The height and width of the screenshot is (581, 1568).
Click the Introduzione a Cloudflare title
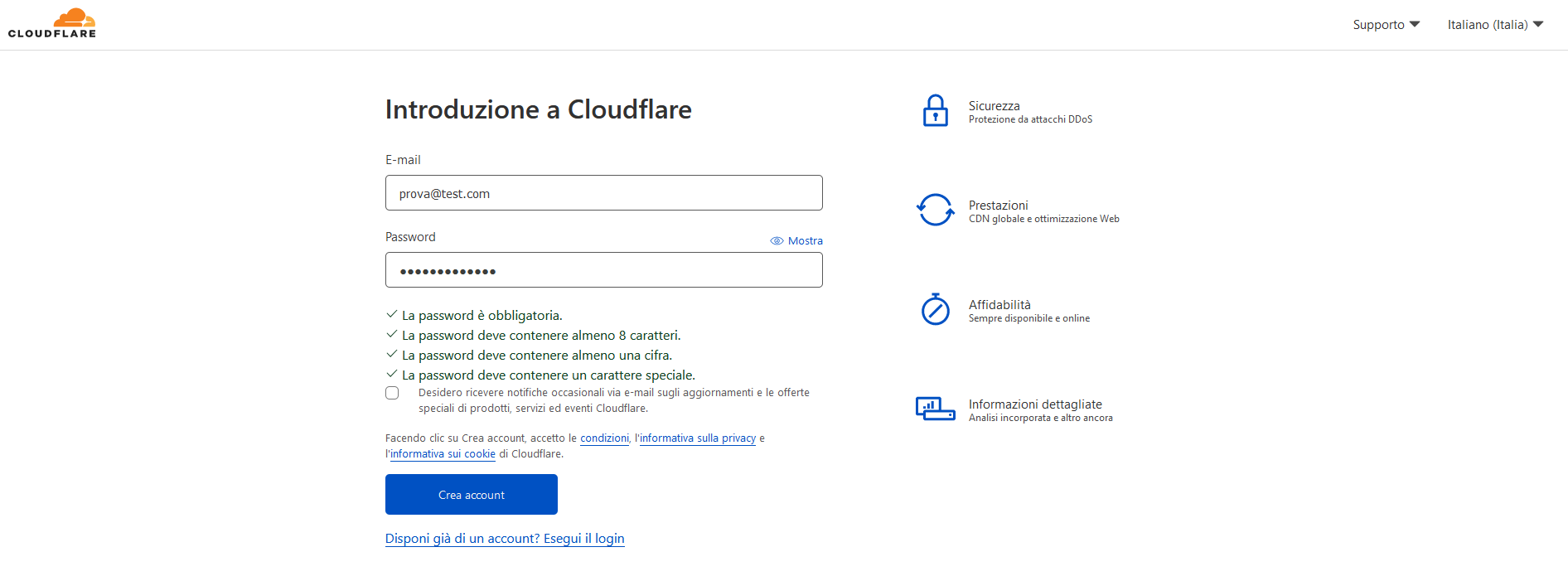[x=539, y=109]
